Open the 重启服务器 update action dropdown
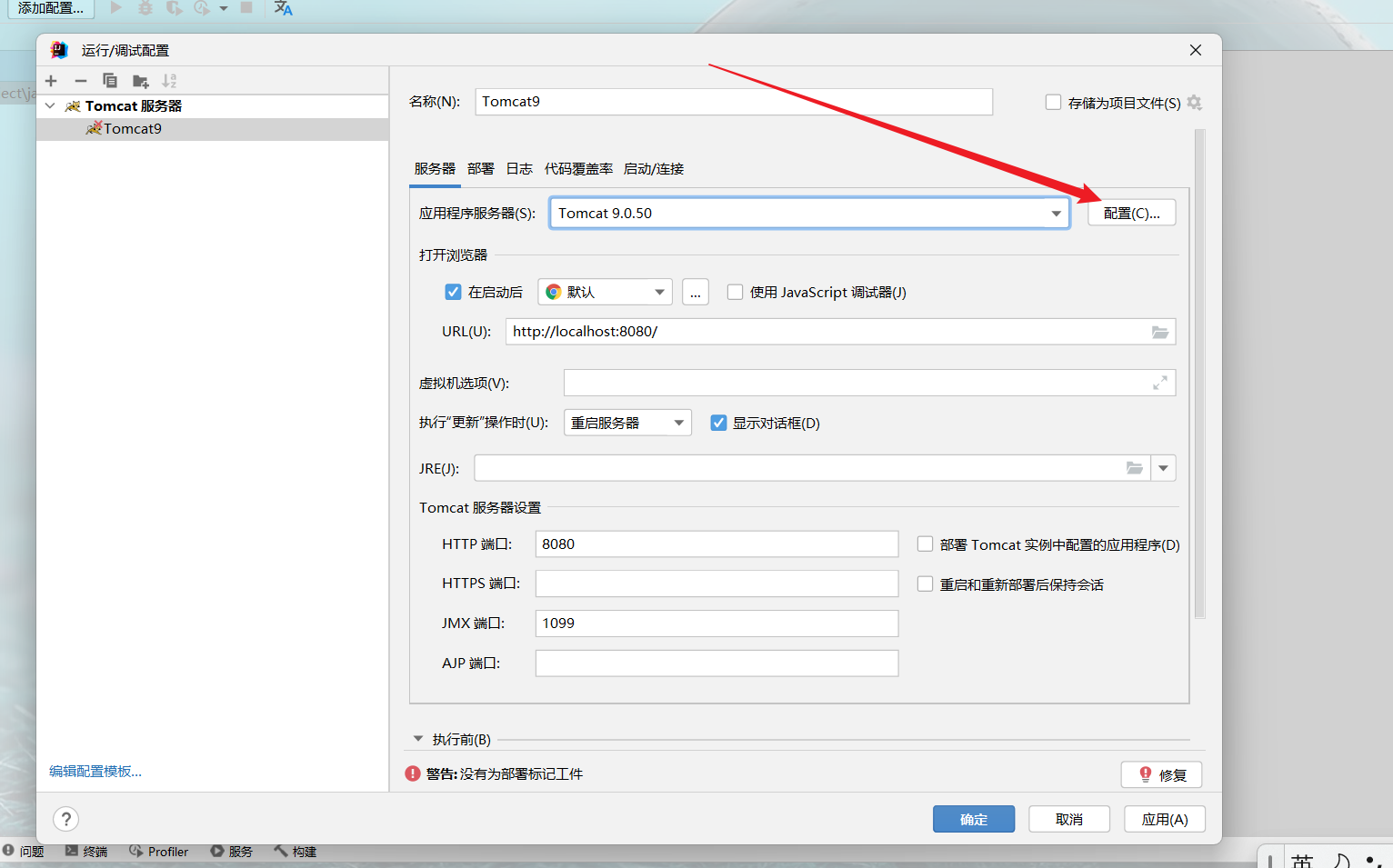Image resolution: width=1393 pixels, height=868 pixels. coord(627,423)
